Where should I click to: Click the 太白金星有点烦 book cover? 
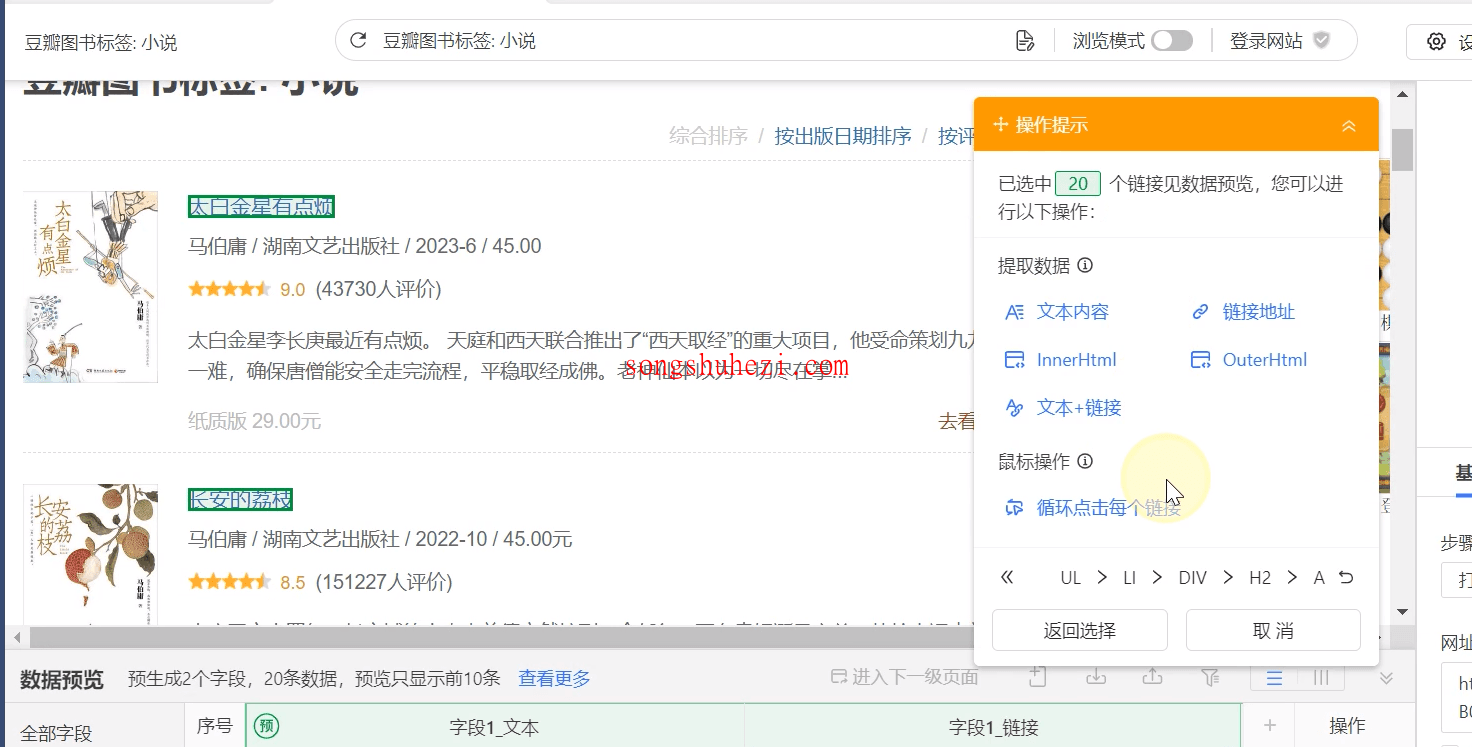pos(90,287)
